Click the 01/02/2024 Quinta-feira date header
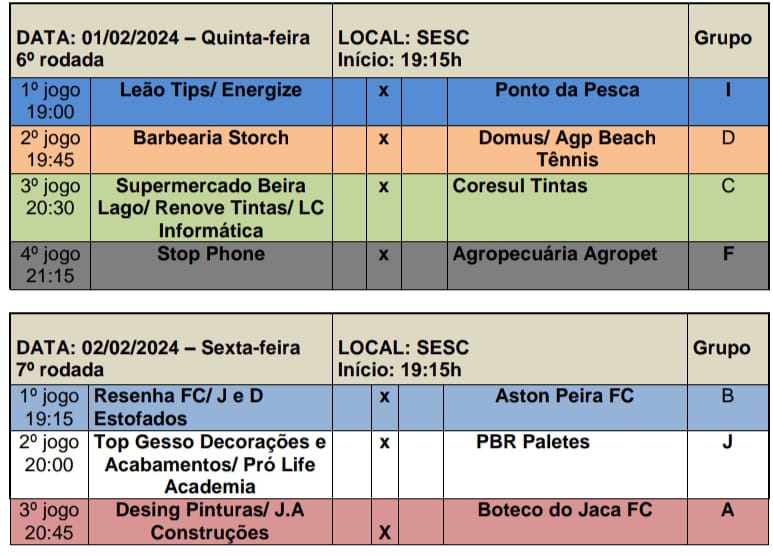This screenshot has height=556, width=773. 163,39
